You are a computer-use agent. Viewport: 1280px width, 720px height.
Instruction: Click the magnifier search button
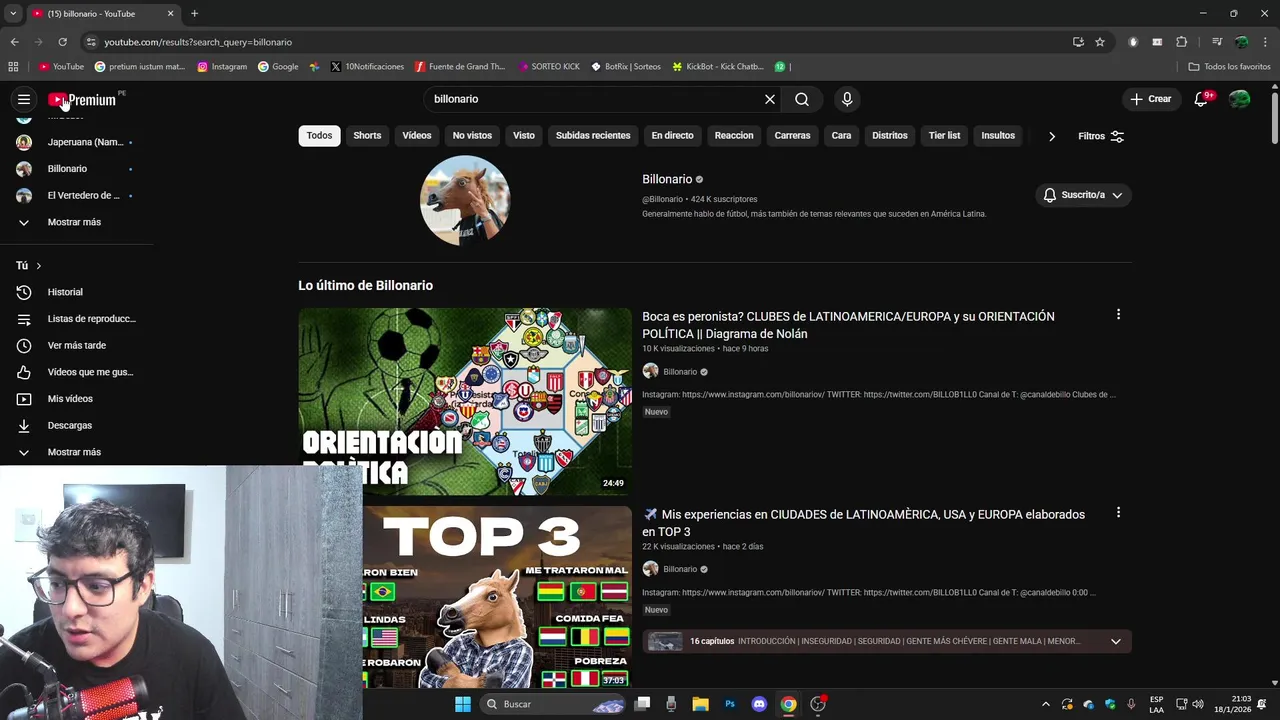pos(802,99)
